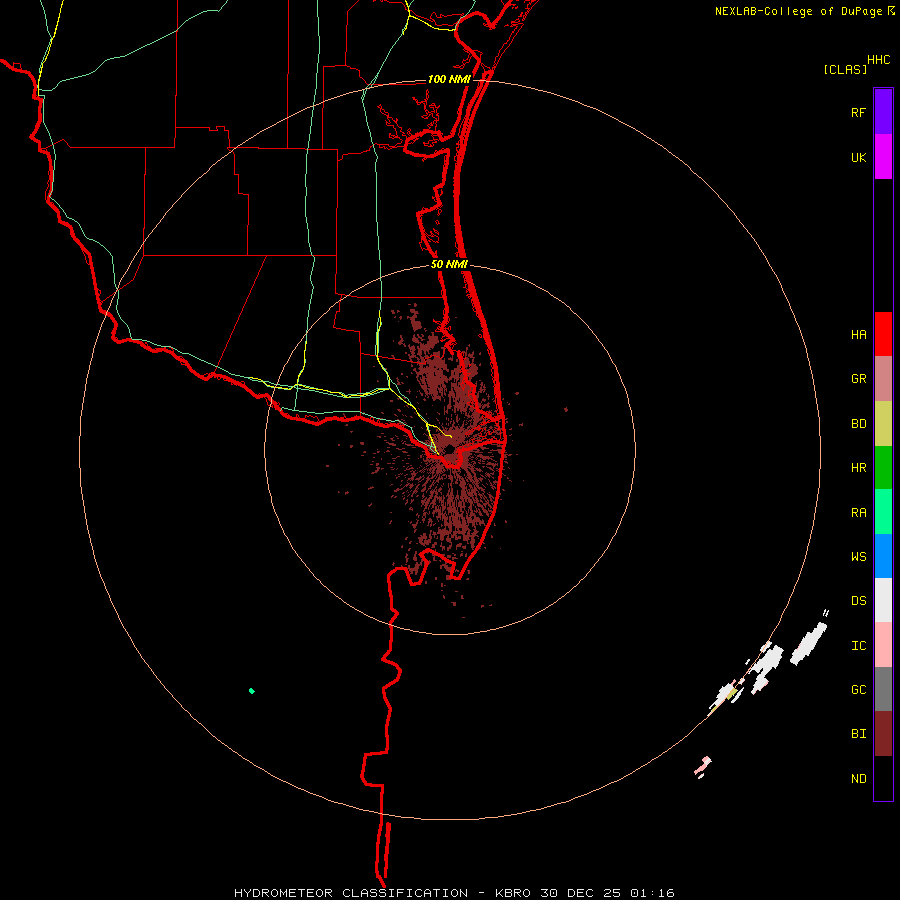The image size is (900, 900).
Task: Click the DS legend label
Action: 858,600
